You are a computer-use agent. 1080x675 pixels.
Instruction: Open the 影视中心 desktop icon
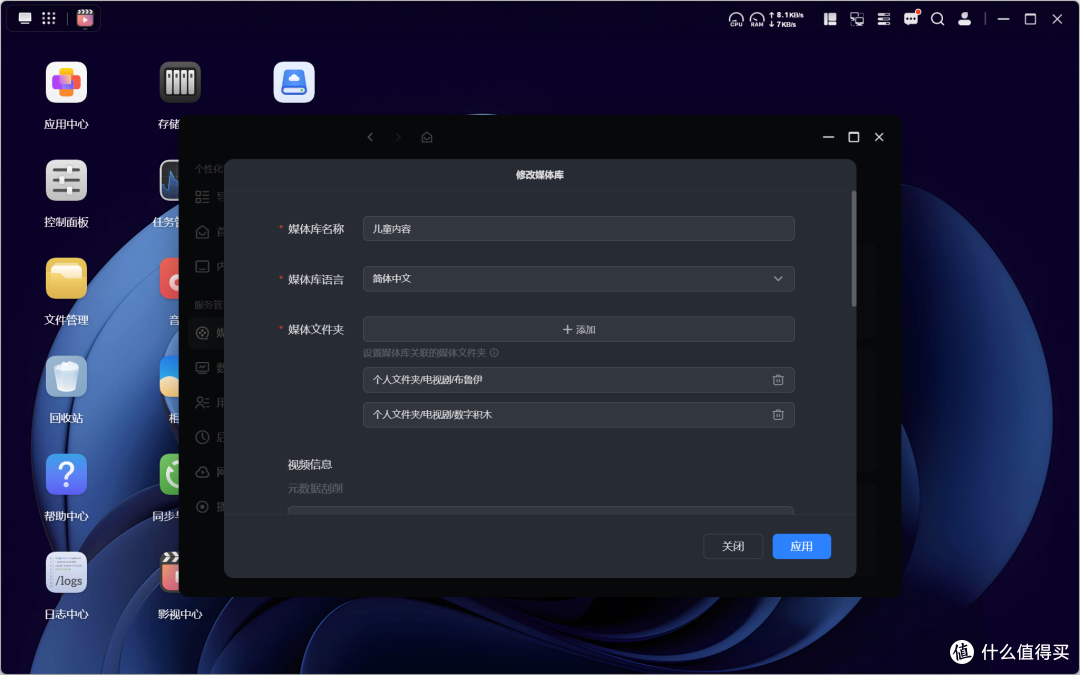[169, 572]
